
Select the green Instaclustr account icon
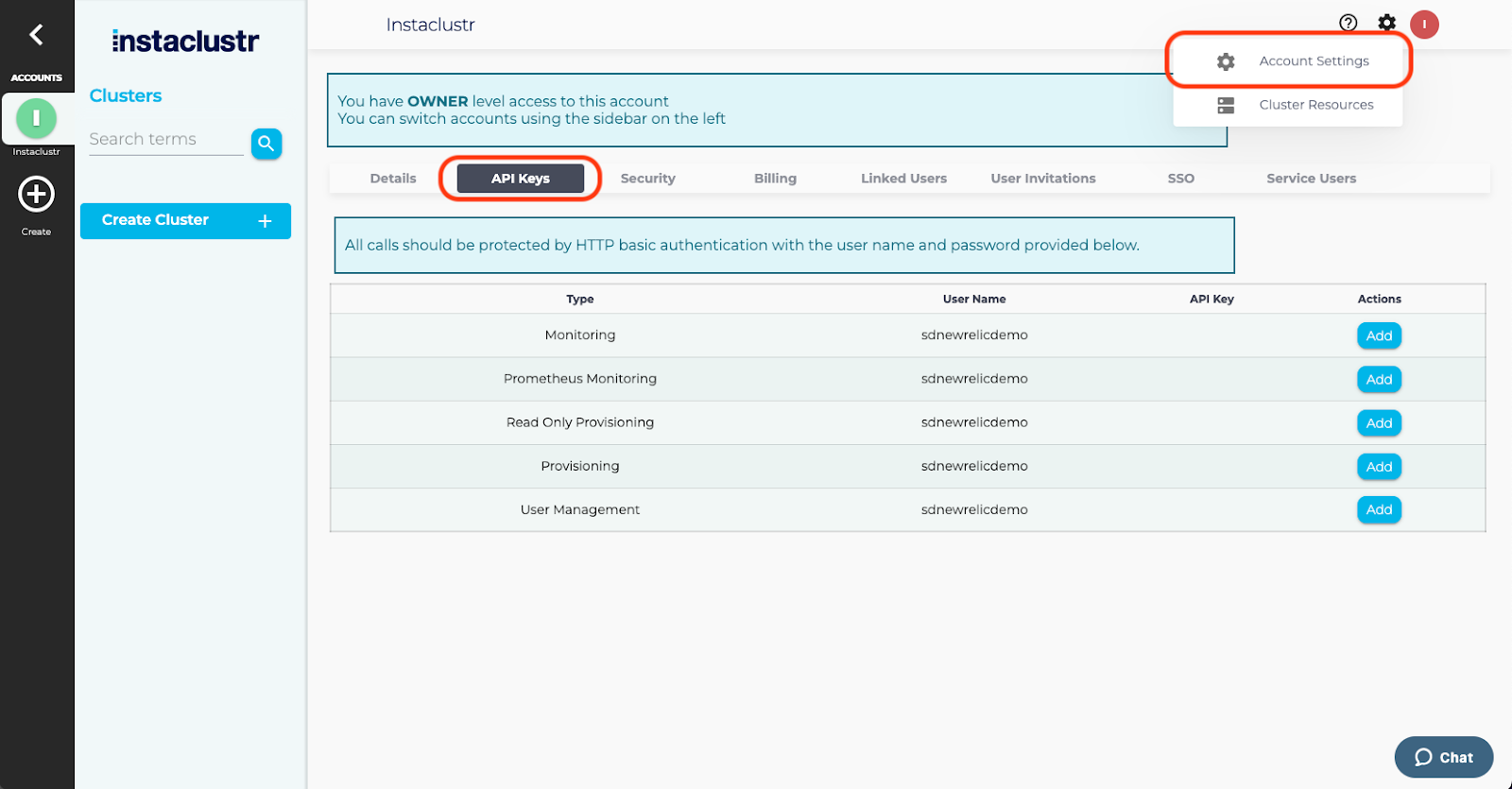click(36, 118)
